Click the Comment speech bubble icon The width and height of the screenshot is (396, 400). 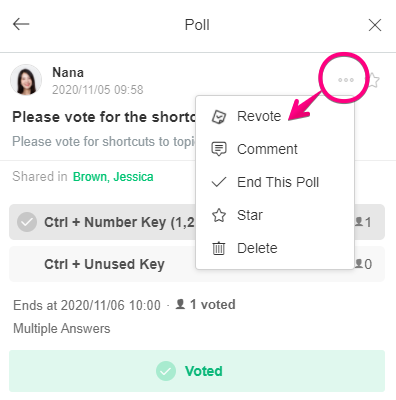(219, 149)
